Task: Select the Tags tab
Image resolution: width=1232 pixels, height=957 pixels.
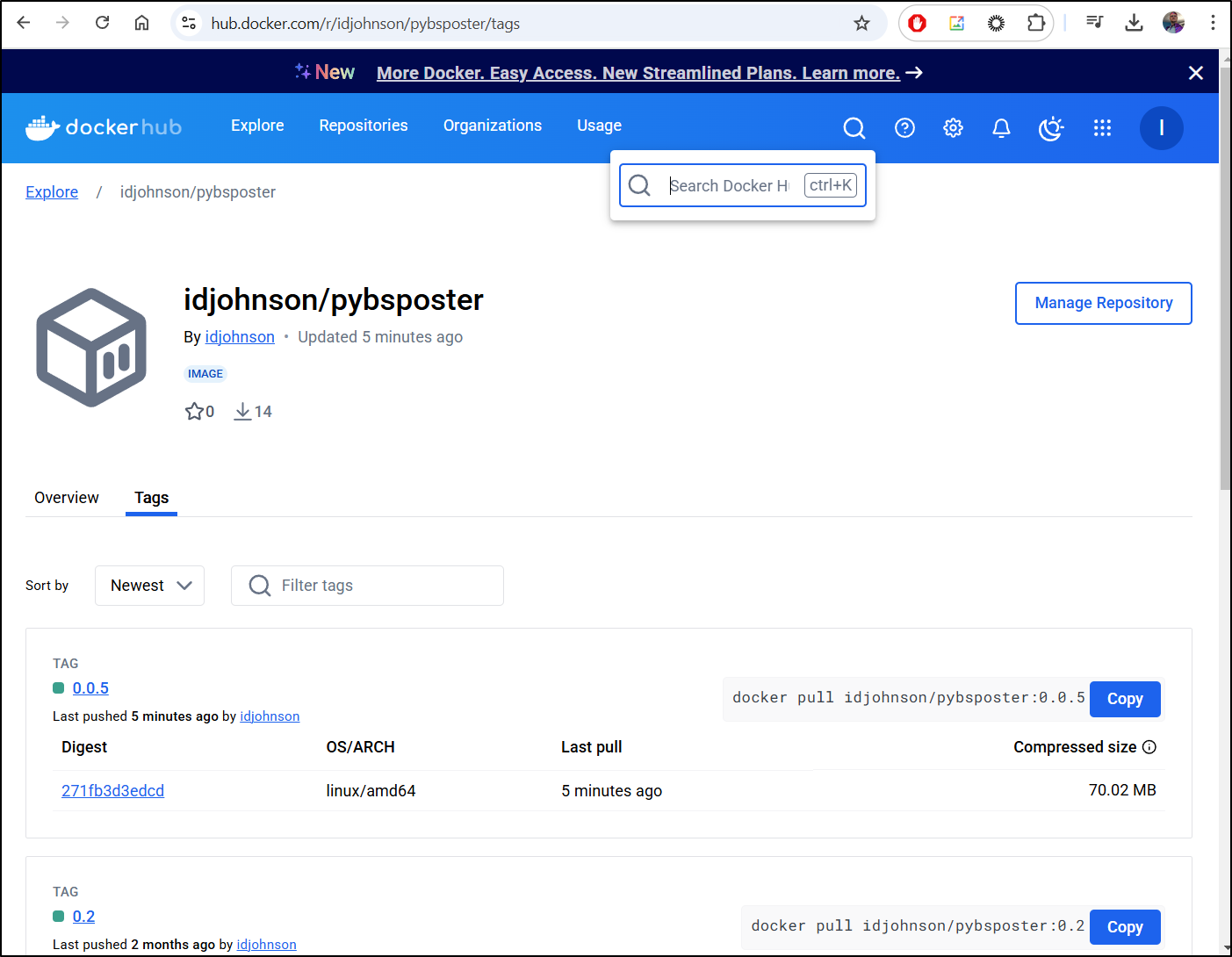Action: pos(151,498)
